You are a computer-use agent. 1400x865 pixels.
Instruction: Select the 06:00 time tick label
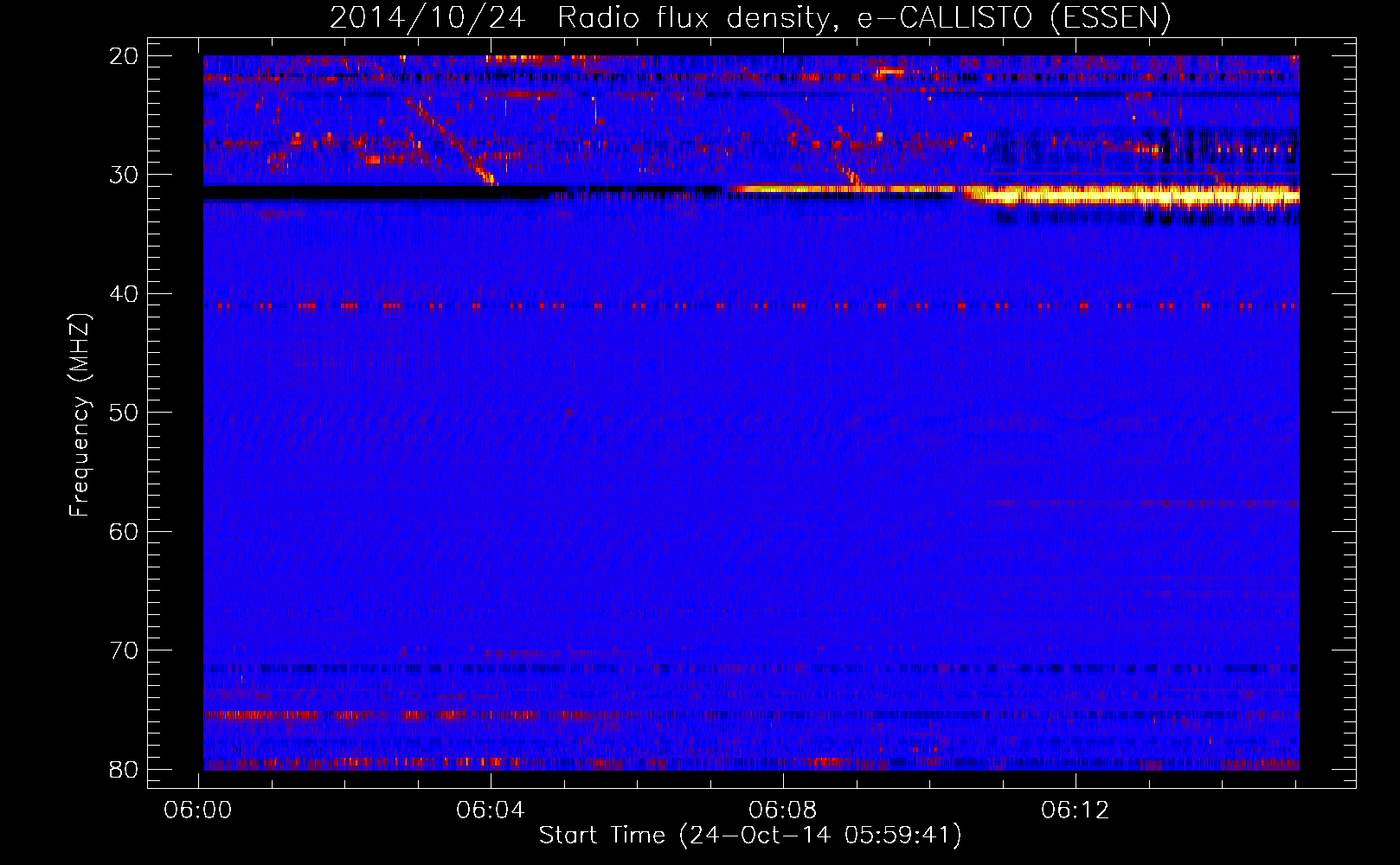click(x=200, y=811)
